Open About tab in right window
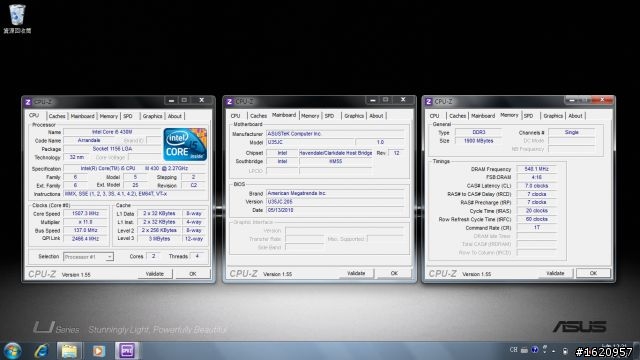Image resolution: width=640 pixels, height=360 pixels. (575, 116)
